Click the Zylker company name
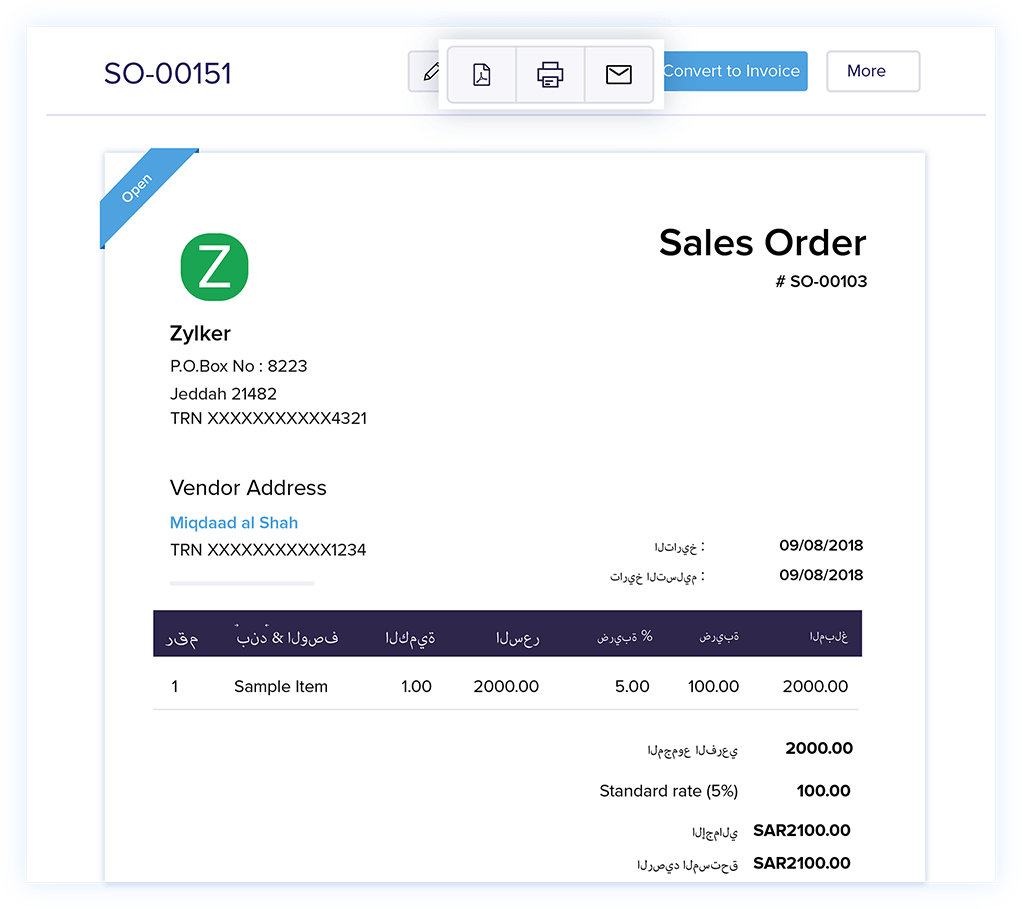 coord(200,334)
